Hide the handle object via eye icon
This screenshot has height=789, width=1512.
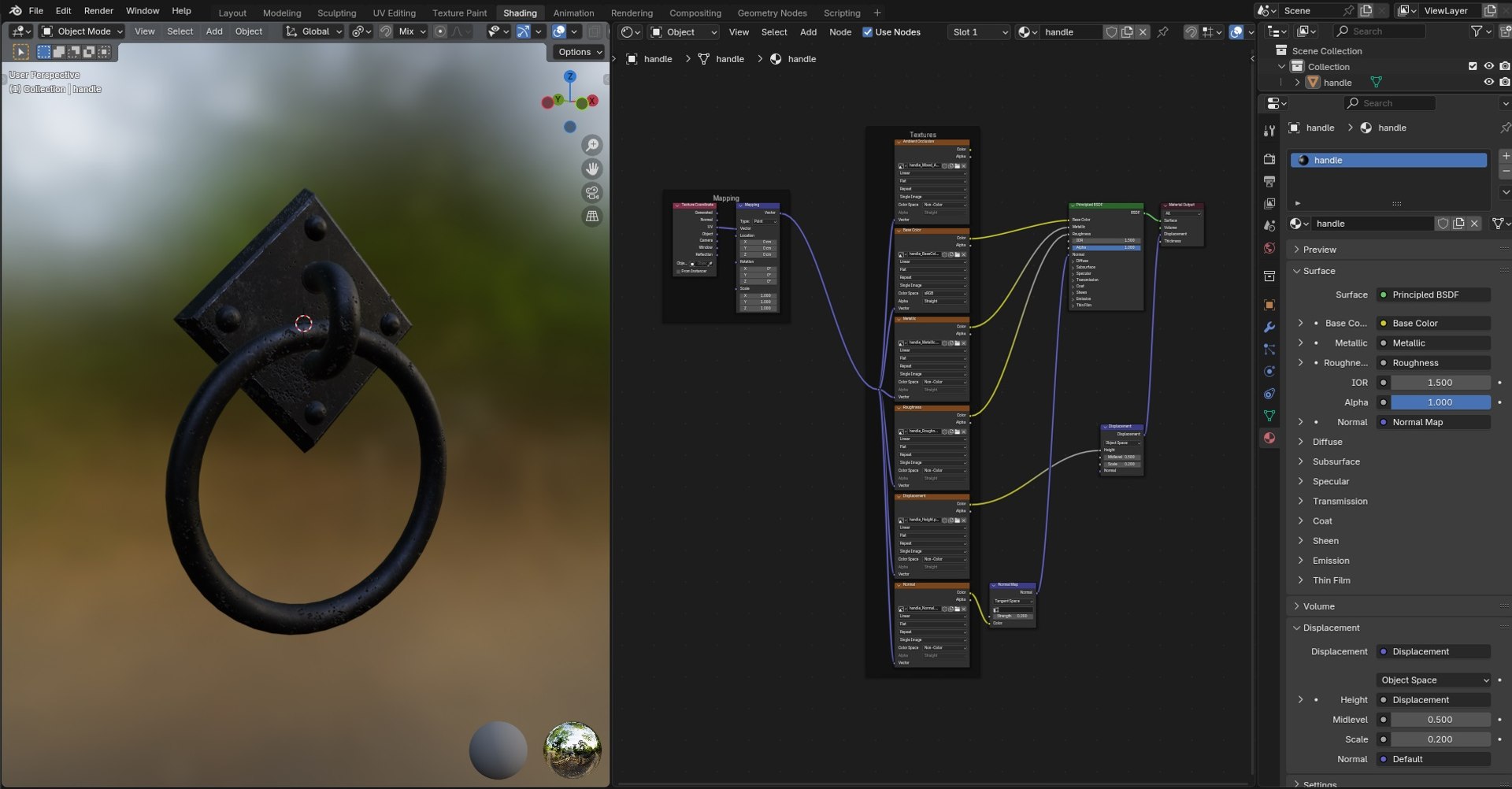click(1488, 82)
